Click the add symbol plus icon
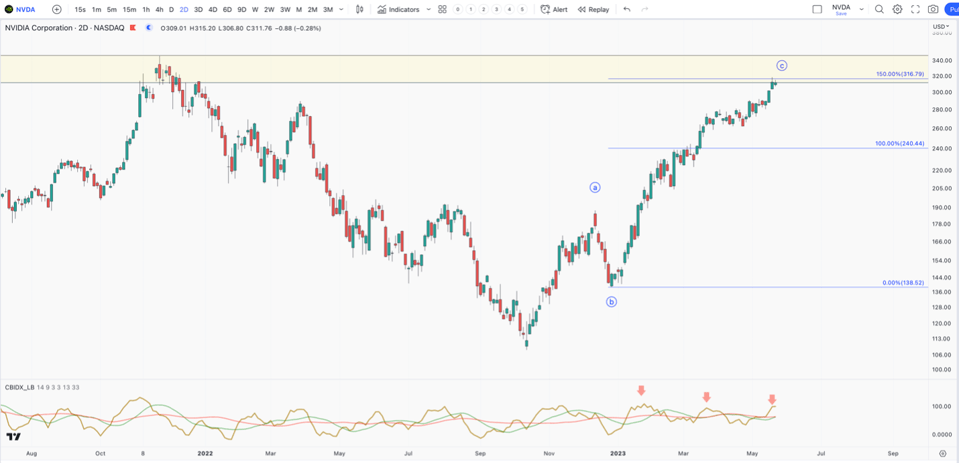Screen dimensions: 959x465 [x=57, y=9]
